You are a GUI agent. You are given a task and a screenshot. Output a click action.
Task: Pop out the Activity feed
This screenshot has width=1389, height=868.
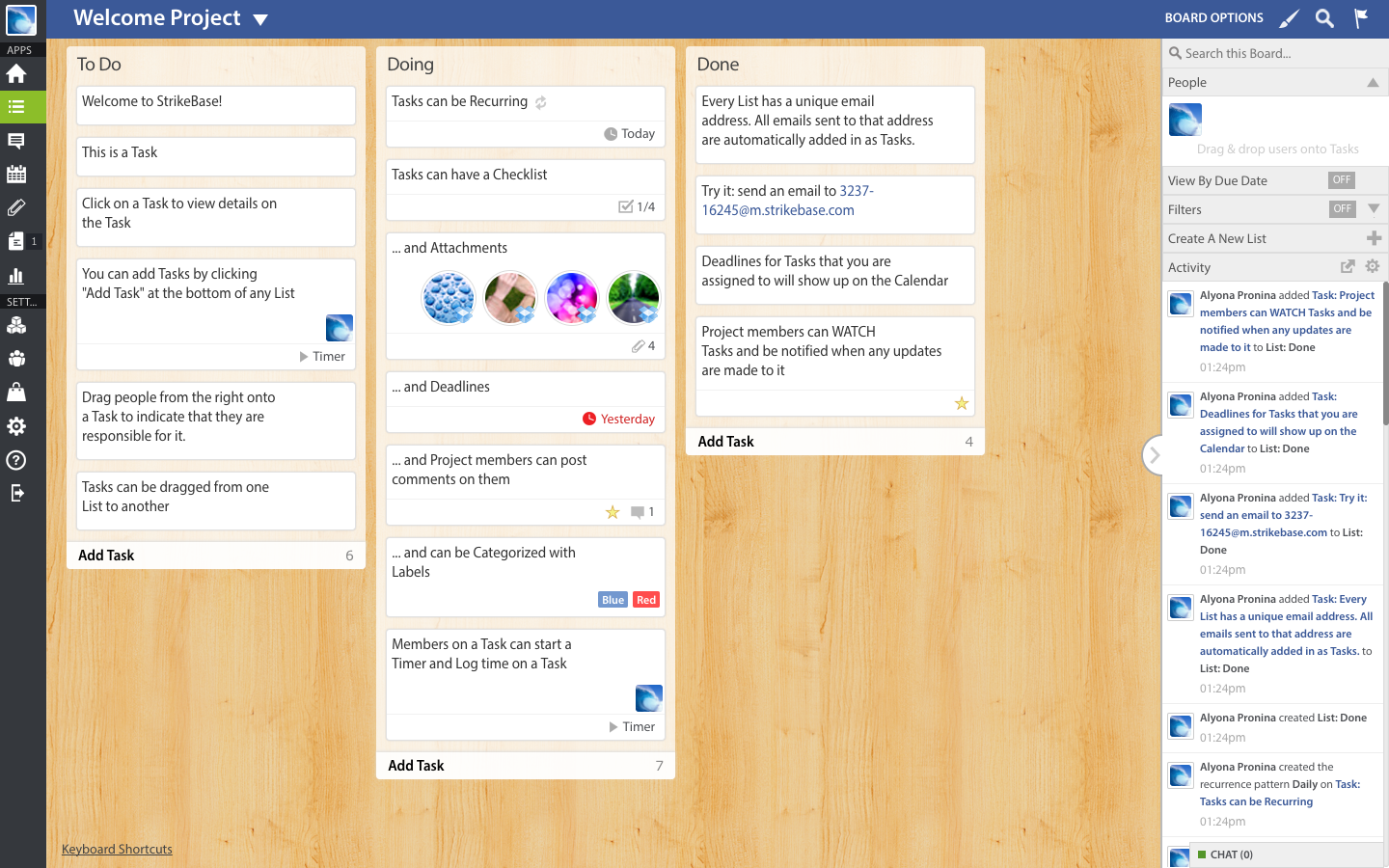(x=1348, y=266)
